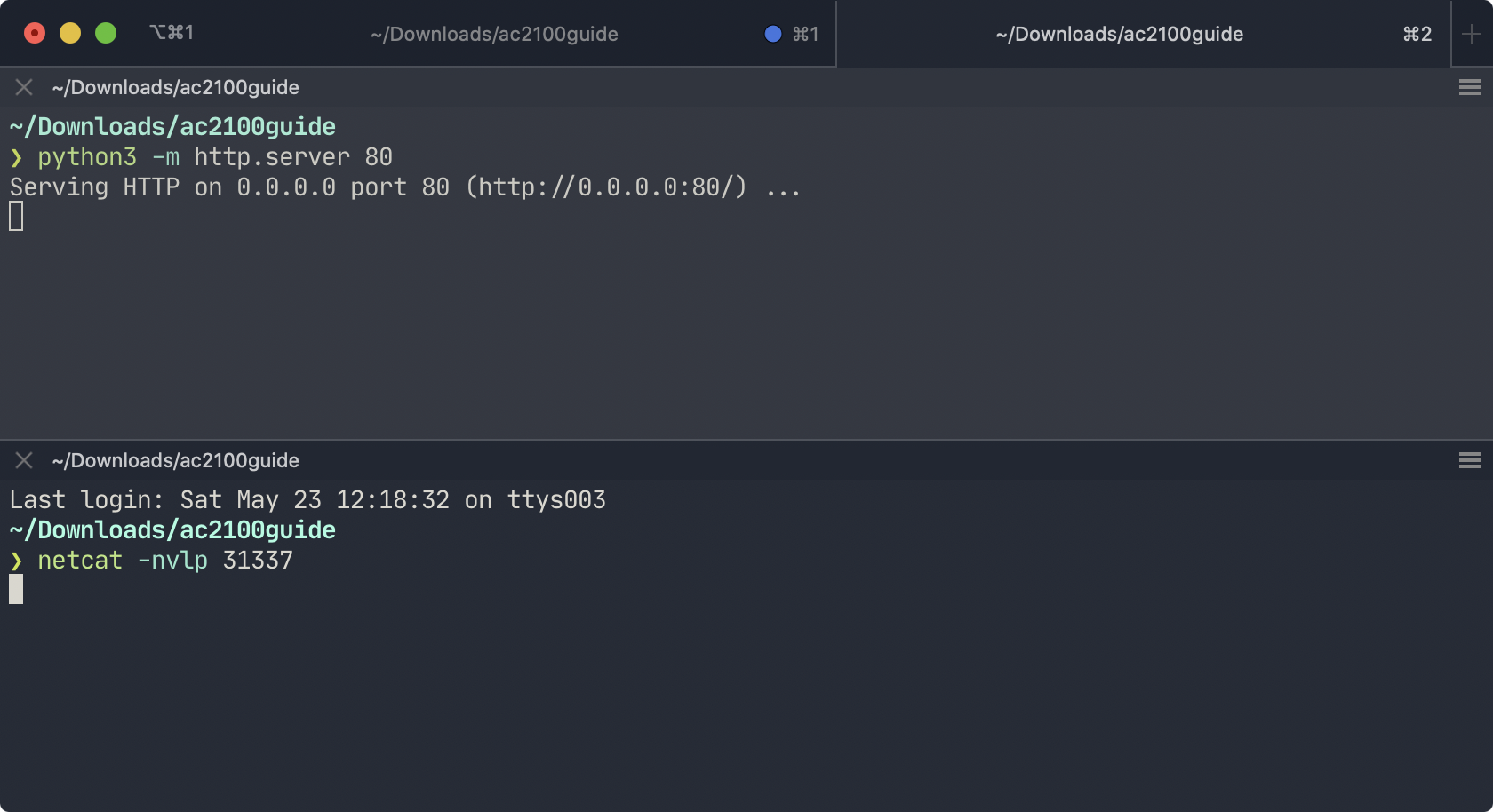Click the green zoom window button
Image resolution: width=1493 pixels, height=812 pixels.
106,33
